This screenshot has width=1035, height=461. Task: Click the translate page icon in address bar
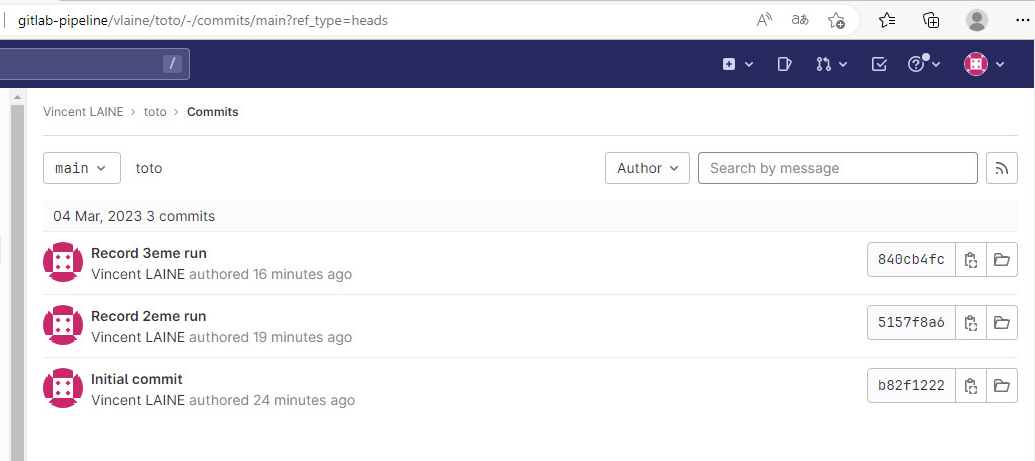[x=800, y=20]
